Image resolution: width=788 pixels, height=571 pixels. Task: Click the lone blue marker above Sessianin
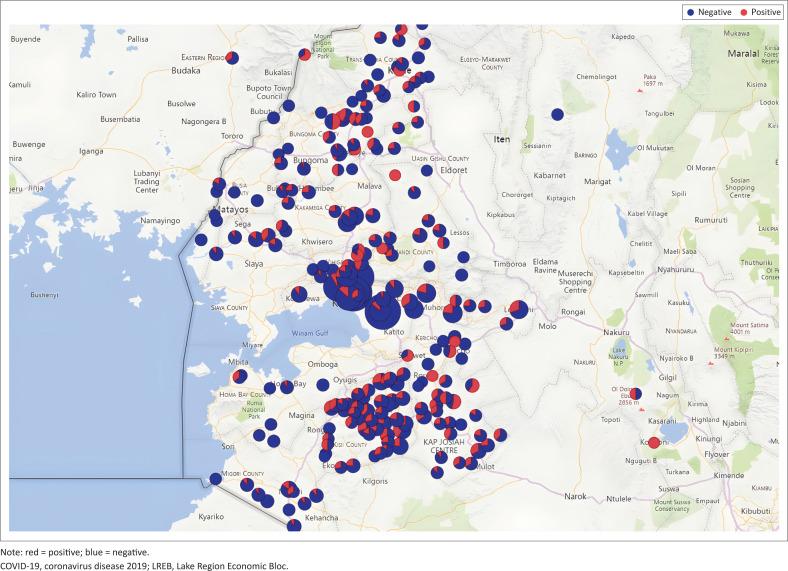point(557,115)
